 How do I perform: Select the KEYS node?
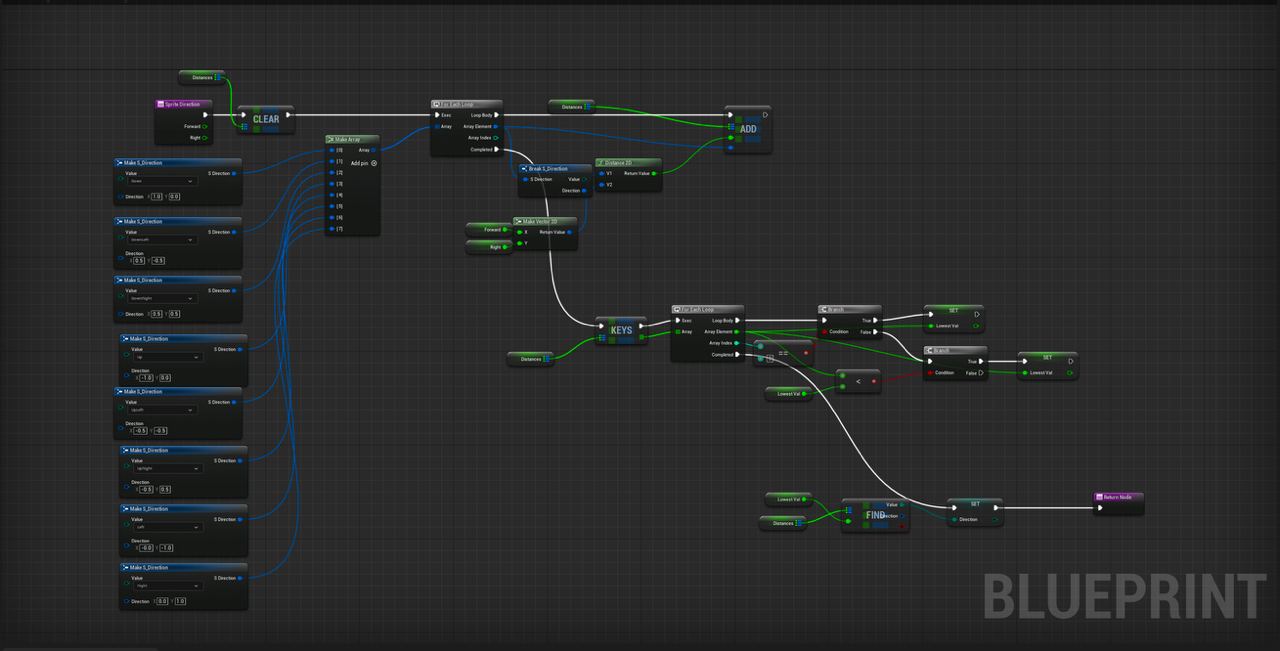click(x=621, y=331)
